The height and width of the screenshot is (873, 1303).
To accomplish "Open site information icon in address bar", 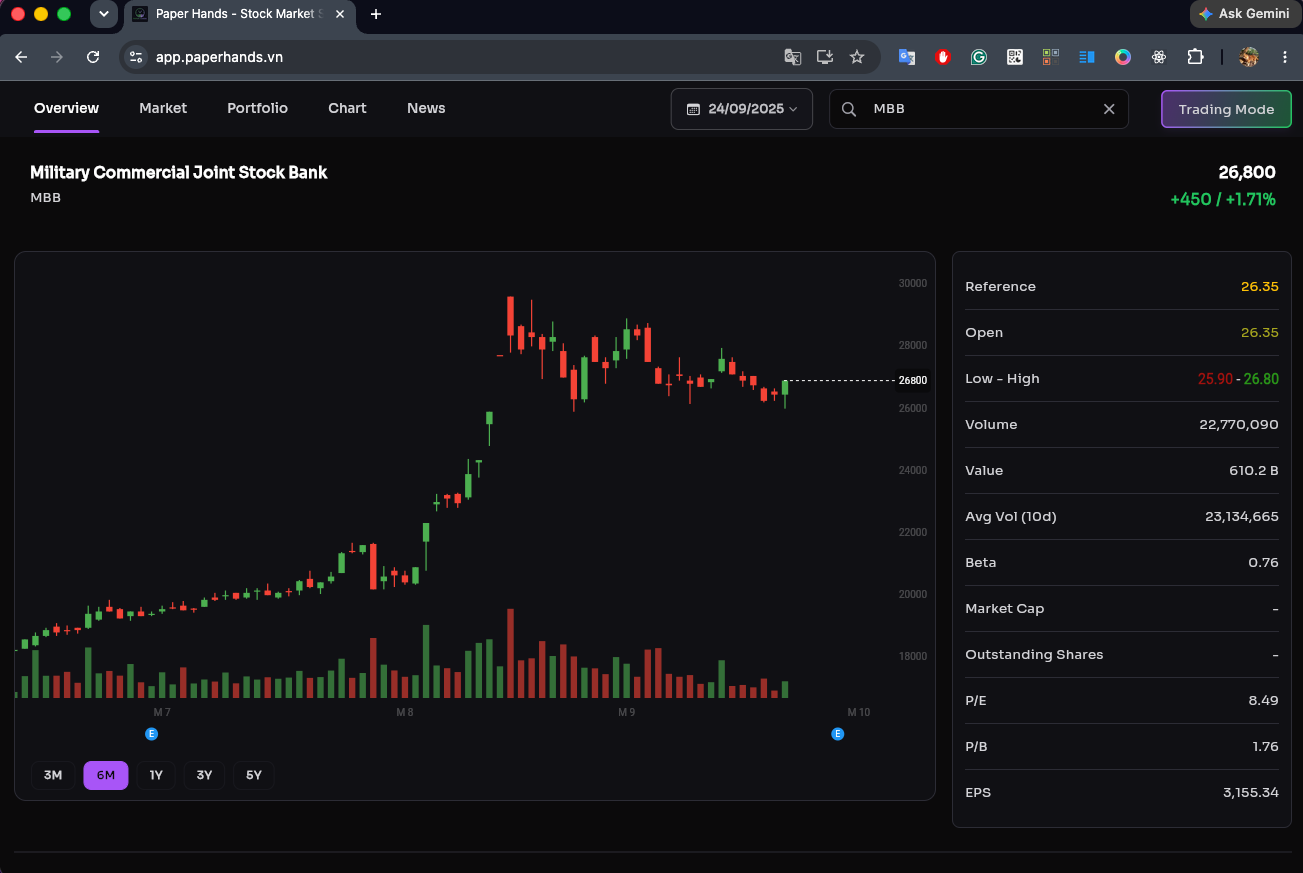I will pyautogui.click(x=137, y=57).
